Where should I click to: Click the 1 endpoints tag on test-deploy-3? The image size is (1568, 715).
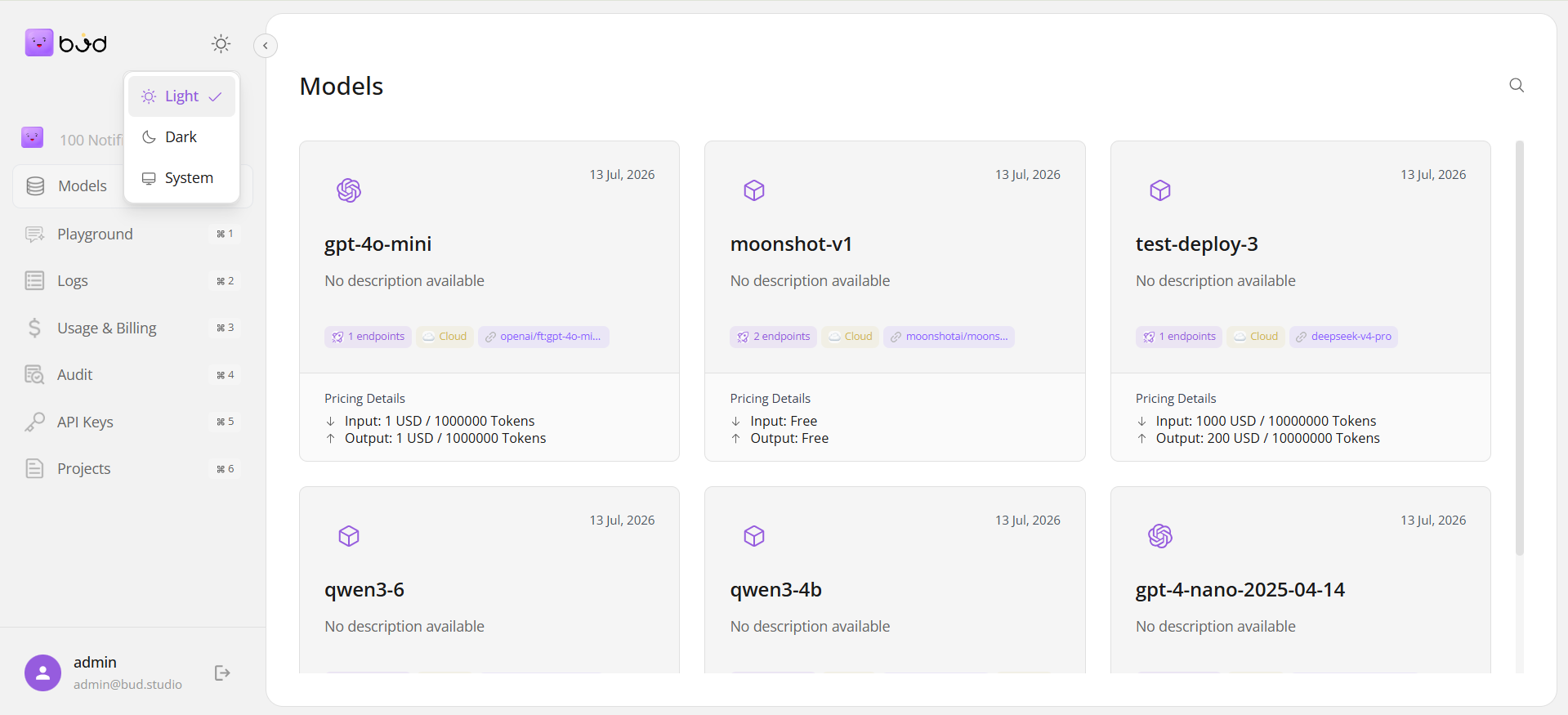(x=1179, y=337)
